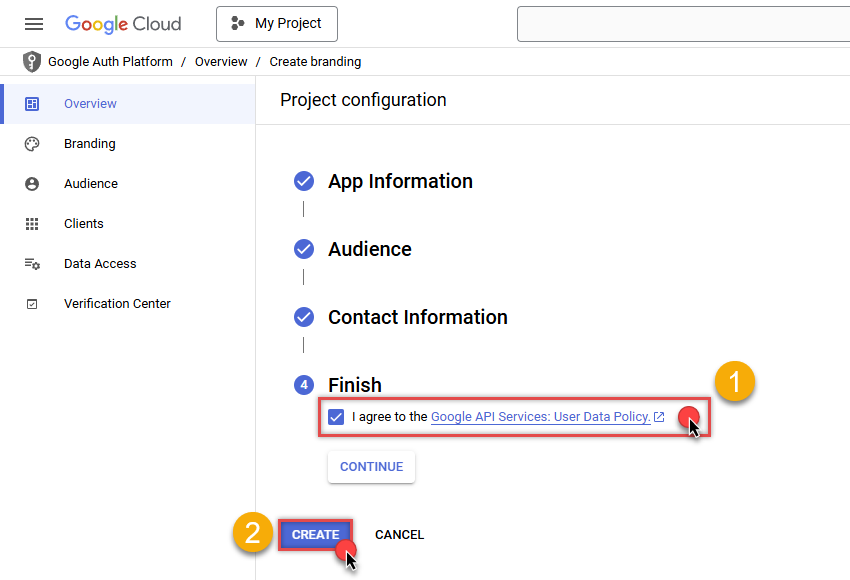
Task: Open Data Access in the sidebar
Action: (x=129, y=264)
